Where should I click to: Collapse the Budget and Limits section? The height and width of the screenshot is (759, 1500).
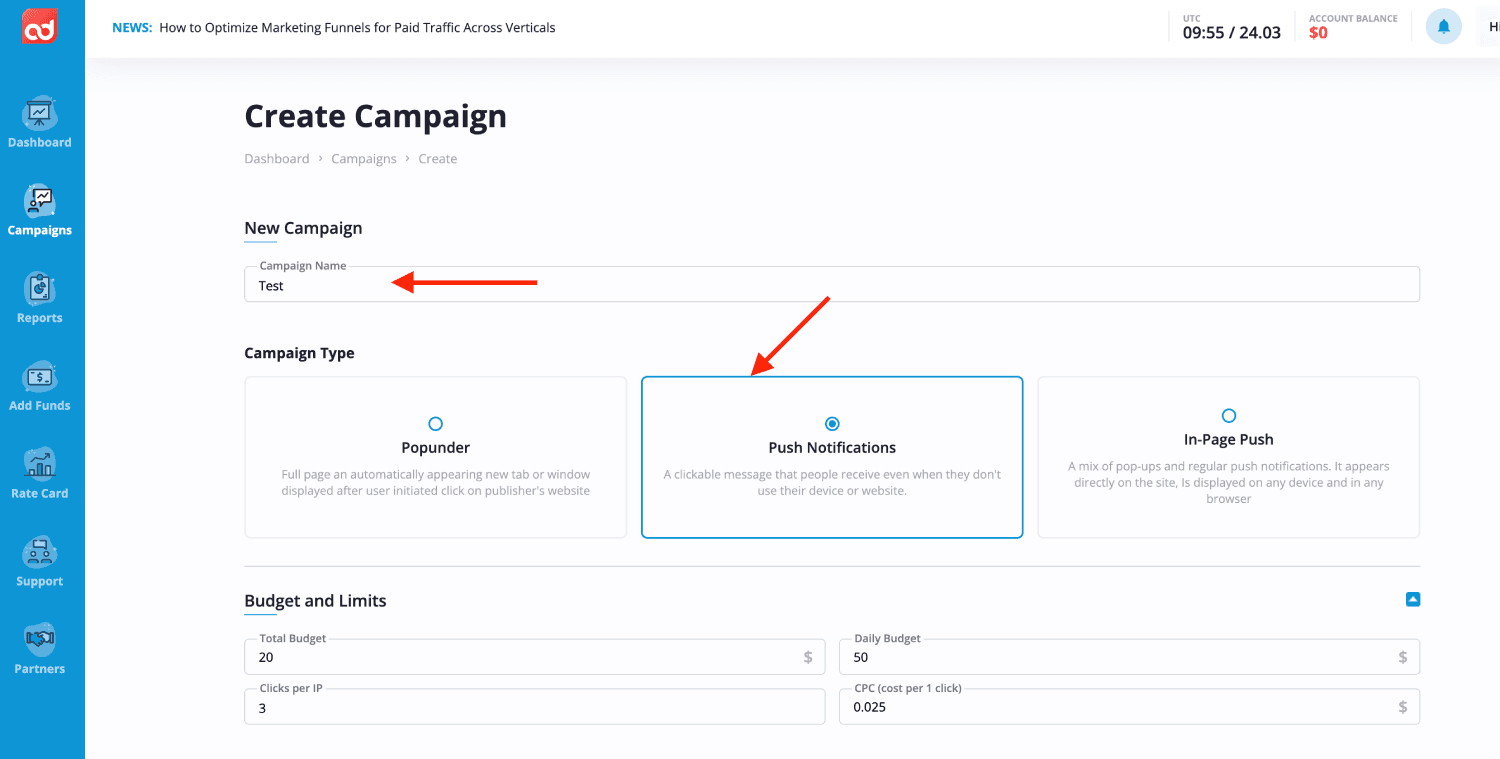(1413, 600)
